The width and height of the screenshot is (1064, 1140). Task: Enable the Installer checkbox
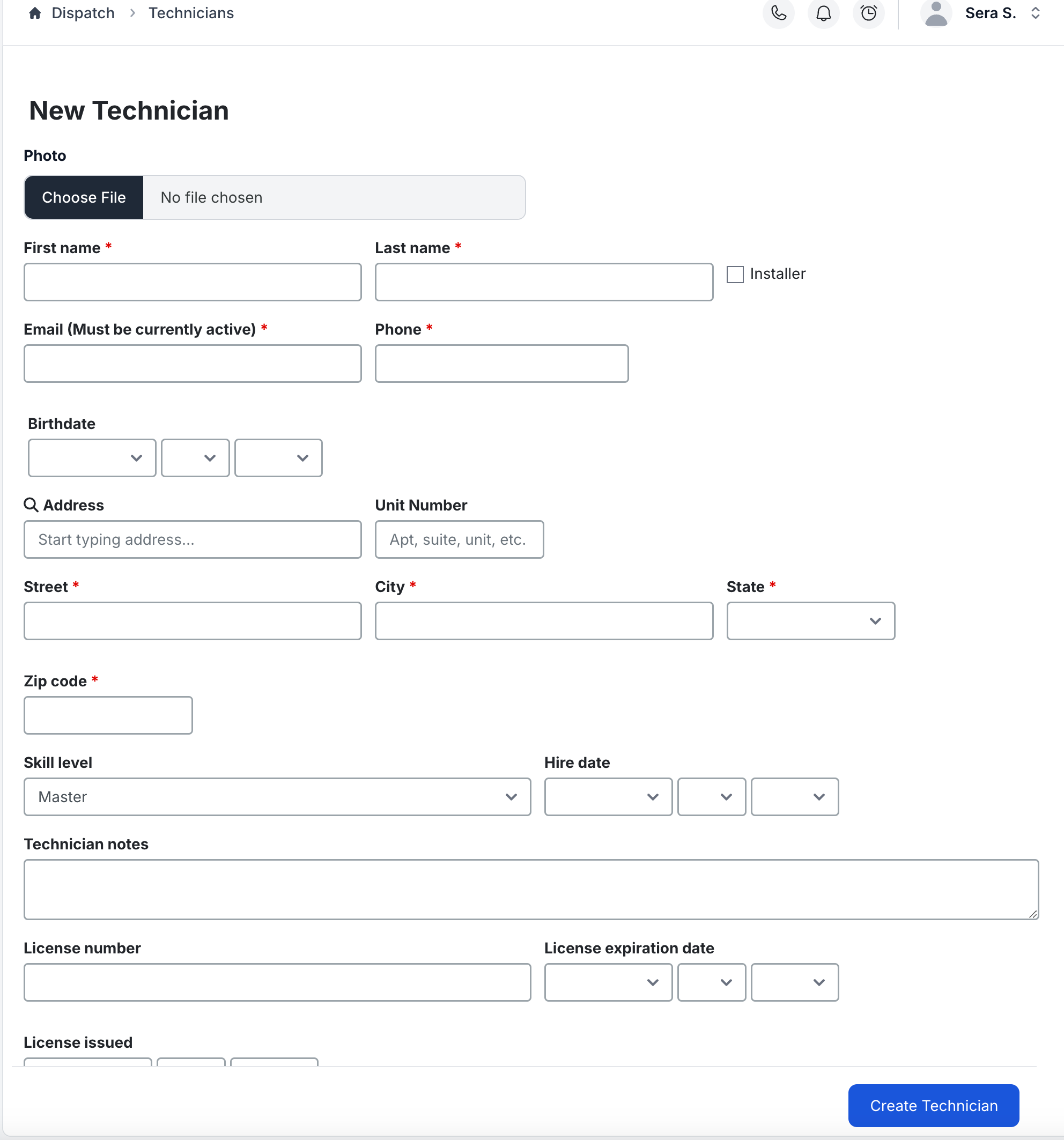pyautogui.click(x=735, y=274)
